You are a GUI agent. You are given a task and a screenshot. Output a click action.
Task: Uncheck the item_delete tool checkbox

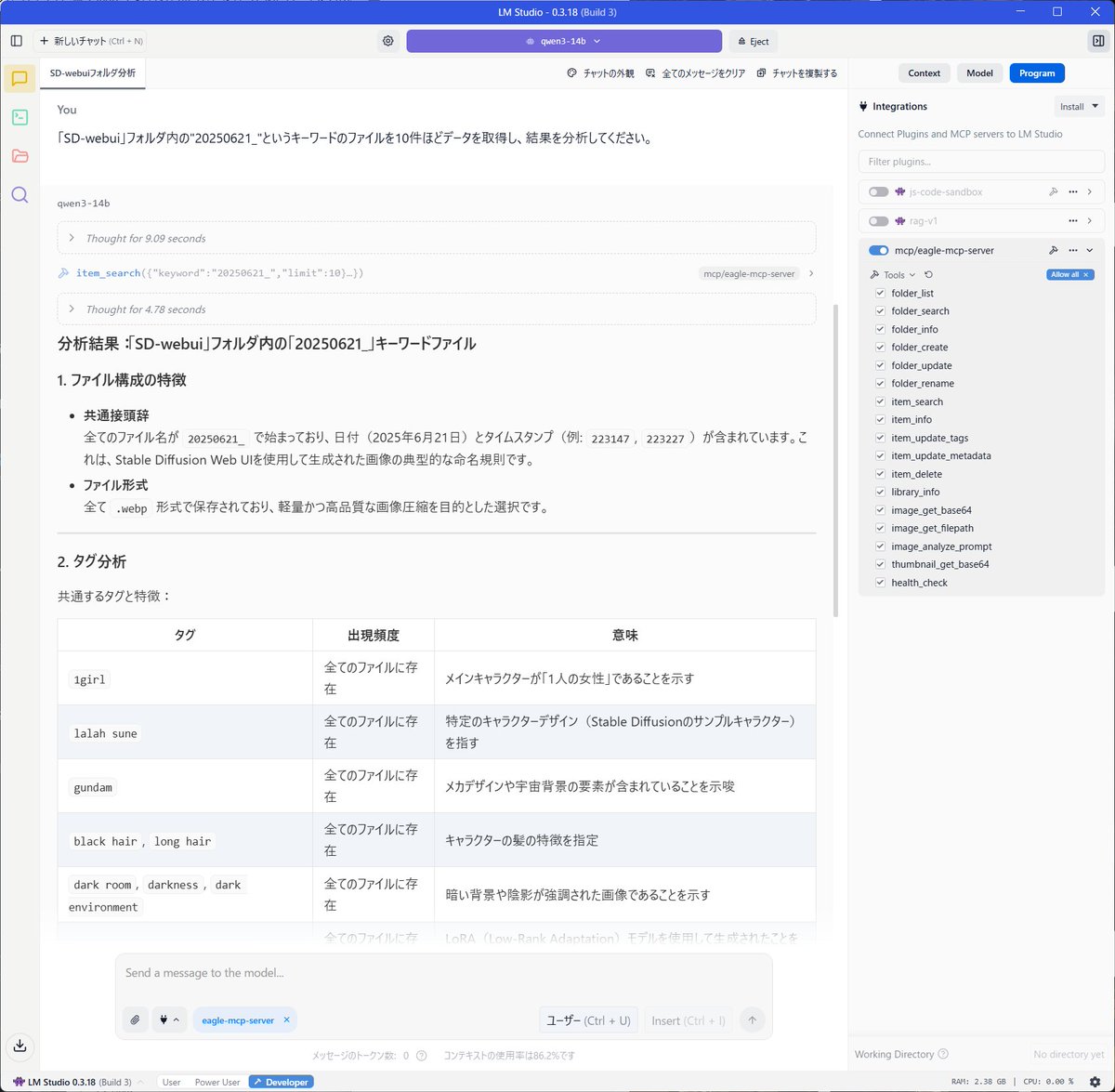click(880, 474)
